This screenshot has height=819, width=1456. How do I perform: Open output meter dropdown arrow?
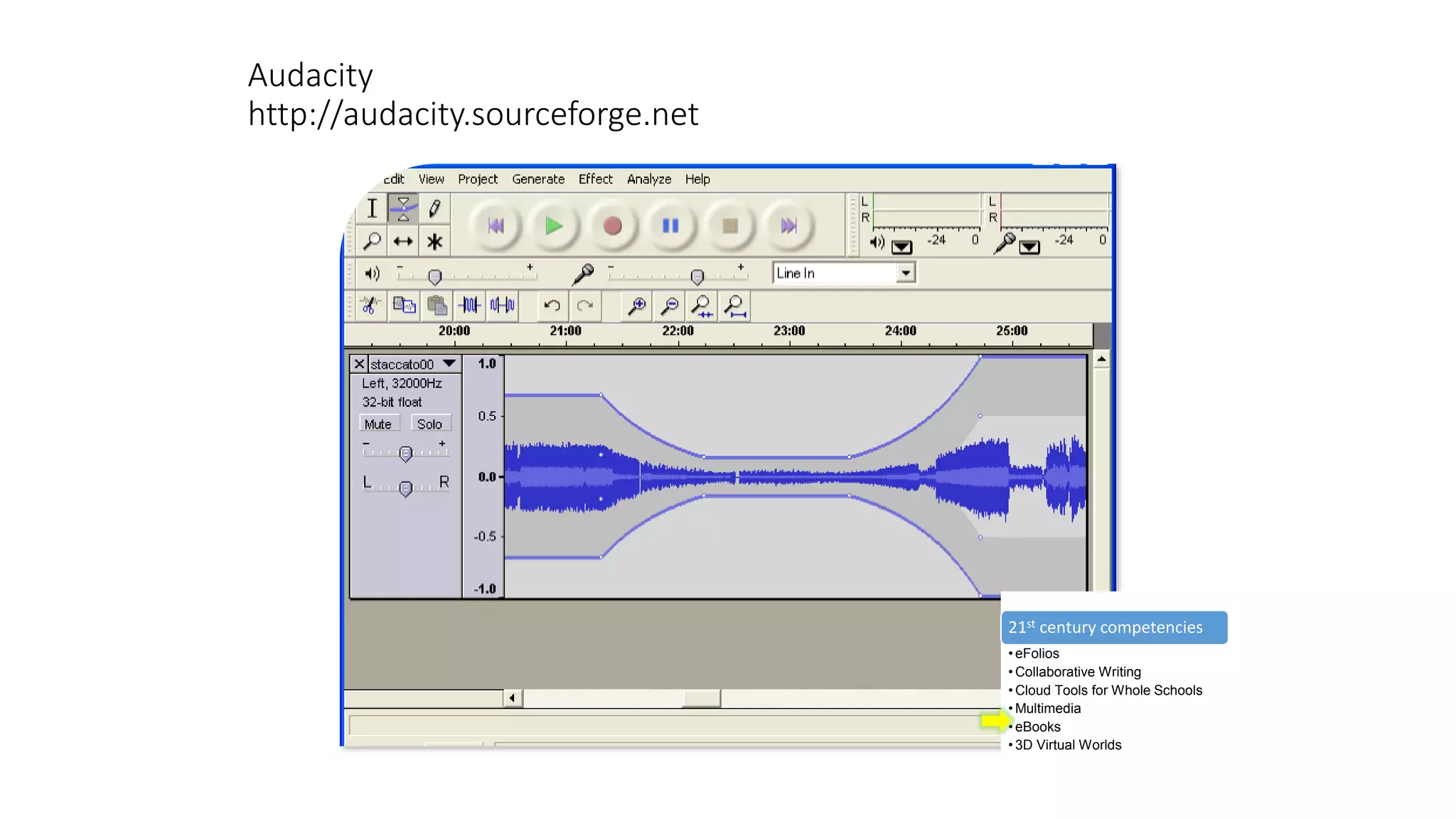tap(901, 247)
